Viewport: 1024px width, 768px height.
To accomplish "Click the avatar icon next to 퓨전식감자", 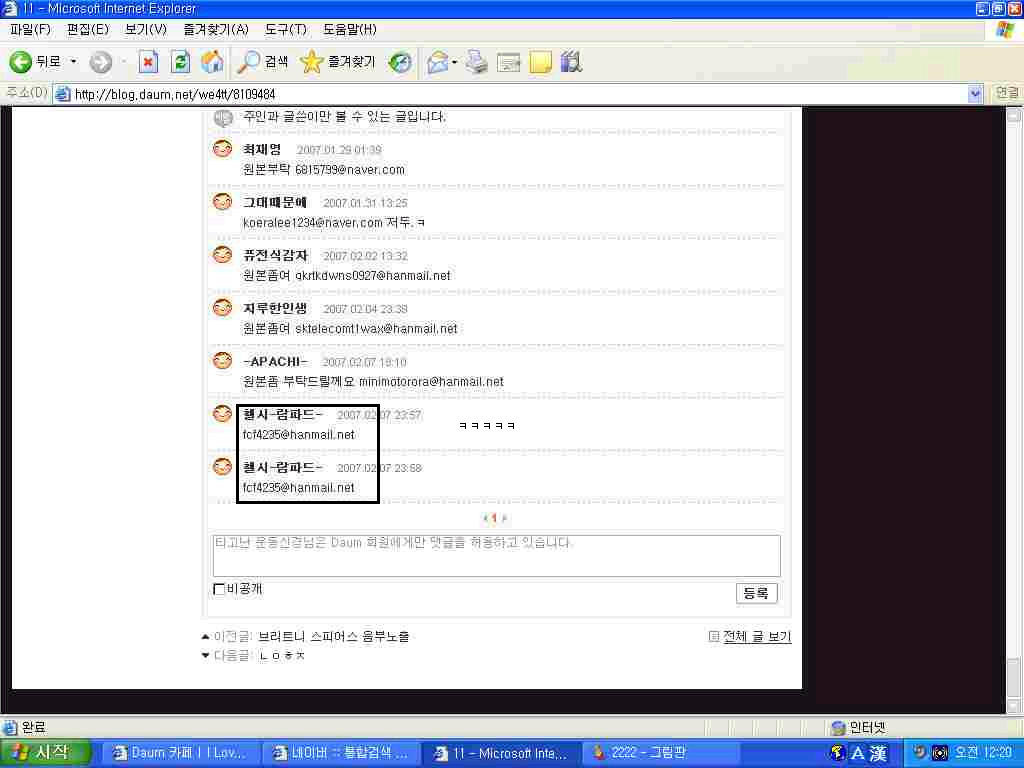I will (223, 255).
